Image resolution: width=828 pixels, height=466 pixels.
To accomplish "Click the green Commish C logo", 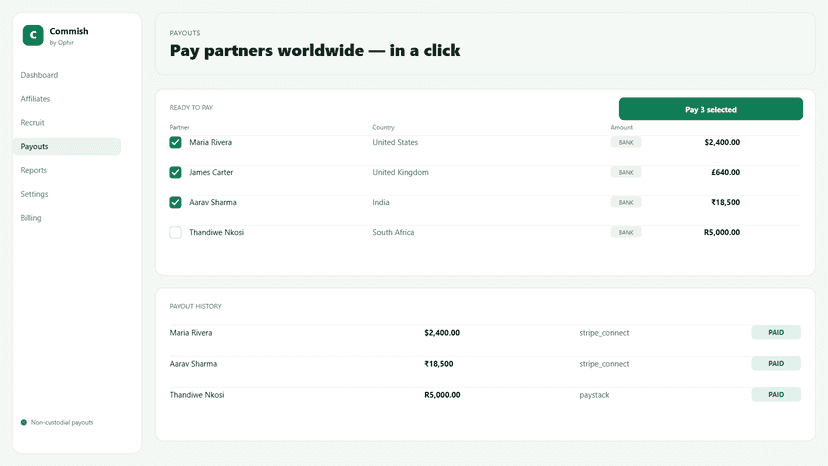I will tap(33, 35).
